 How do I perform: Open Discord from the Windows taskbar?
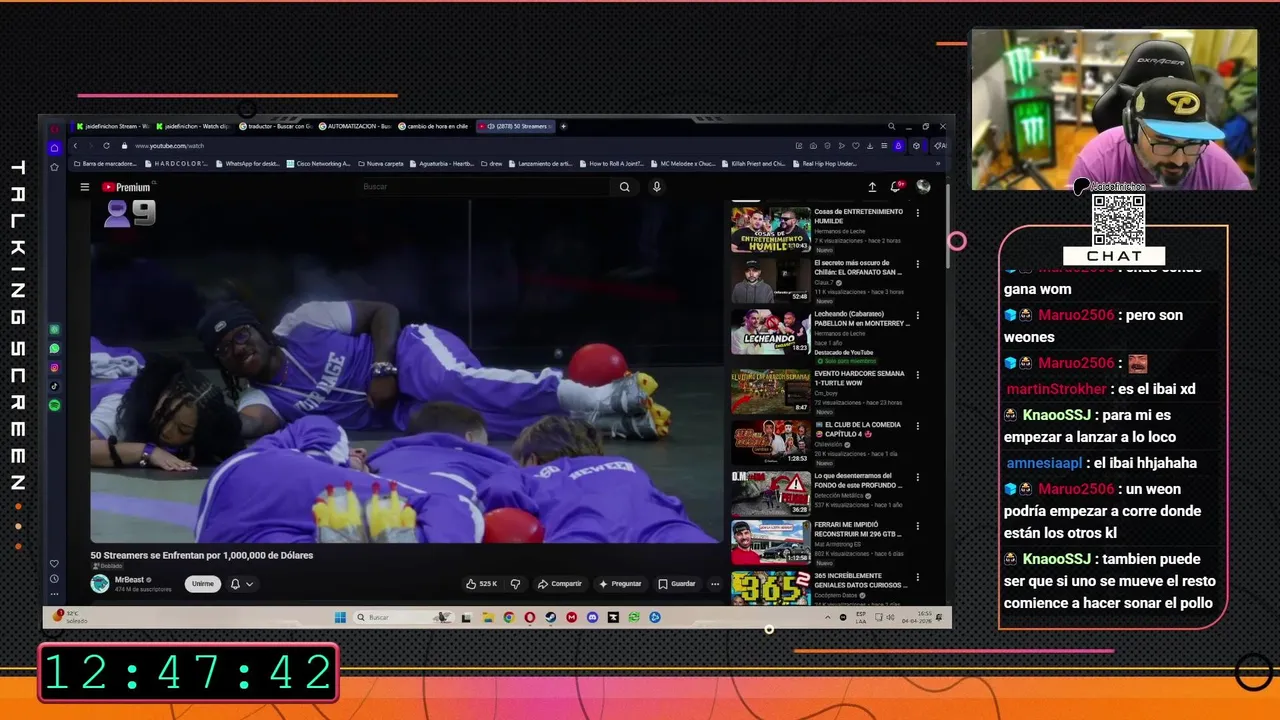click(x=593, y=617)
